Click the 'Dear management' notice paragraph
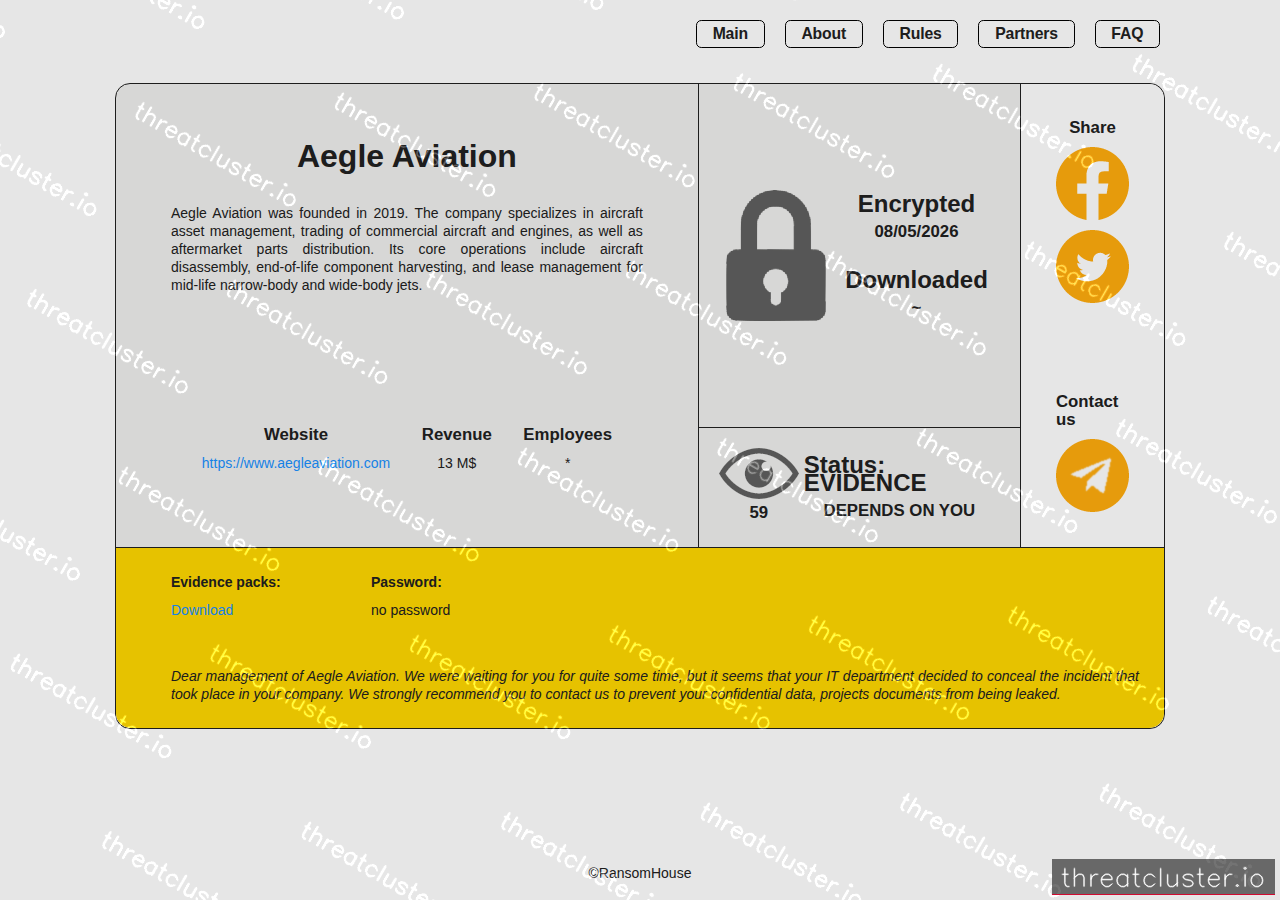Screen dimensions: 1280x900 pyautogui.click(x=655, y=685)
